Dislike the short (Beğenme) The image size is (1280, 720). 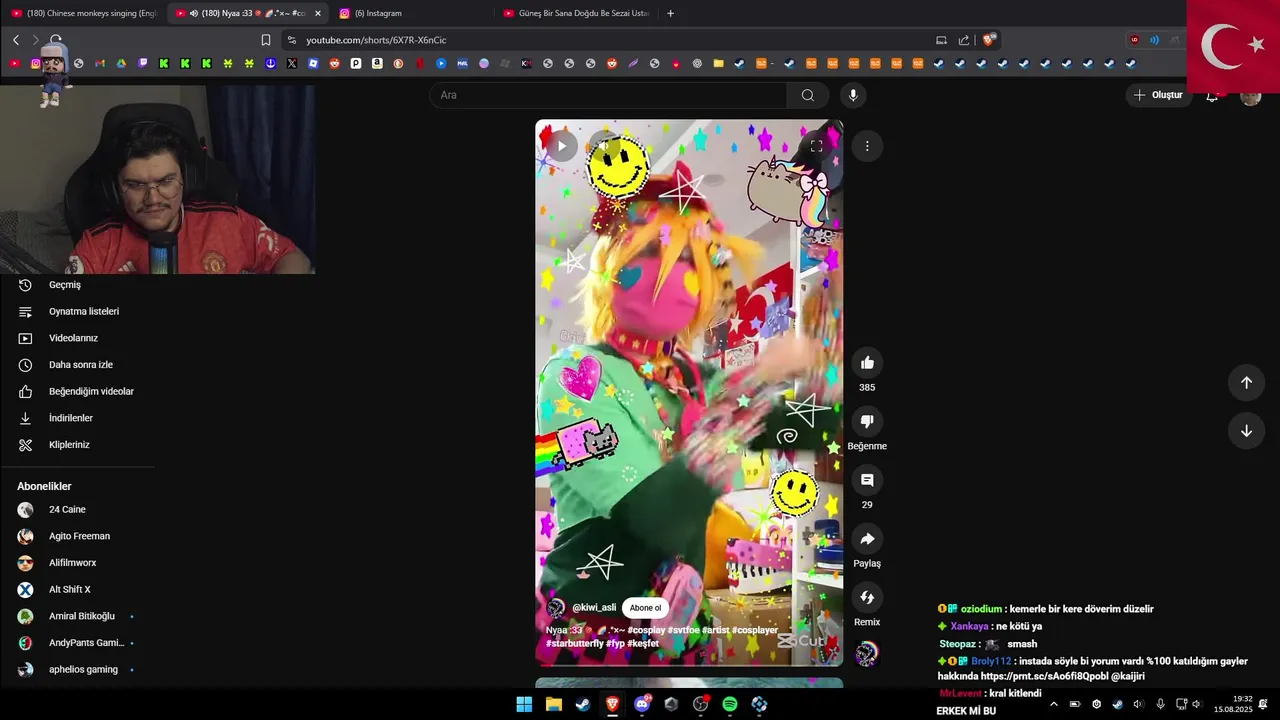point(867,421)
